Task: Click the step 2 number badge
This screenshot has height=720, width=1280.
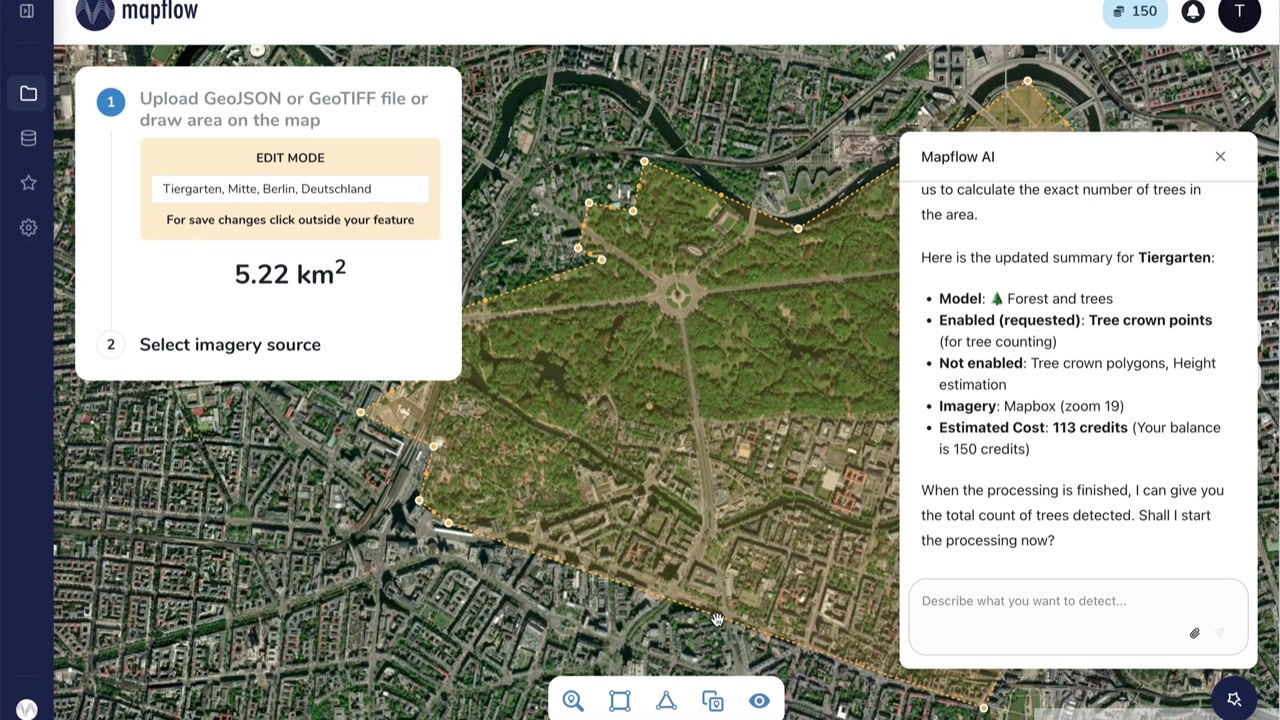Action: tap(111, 344)
